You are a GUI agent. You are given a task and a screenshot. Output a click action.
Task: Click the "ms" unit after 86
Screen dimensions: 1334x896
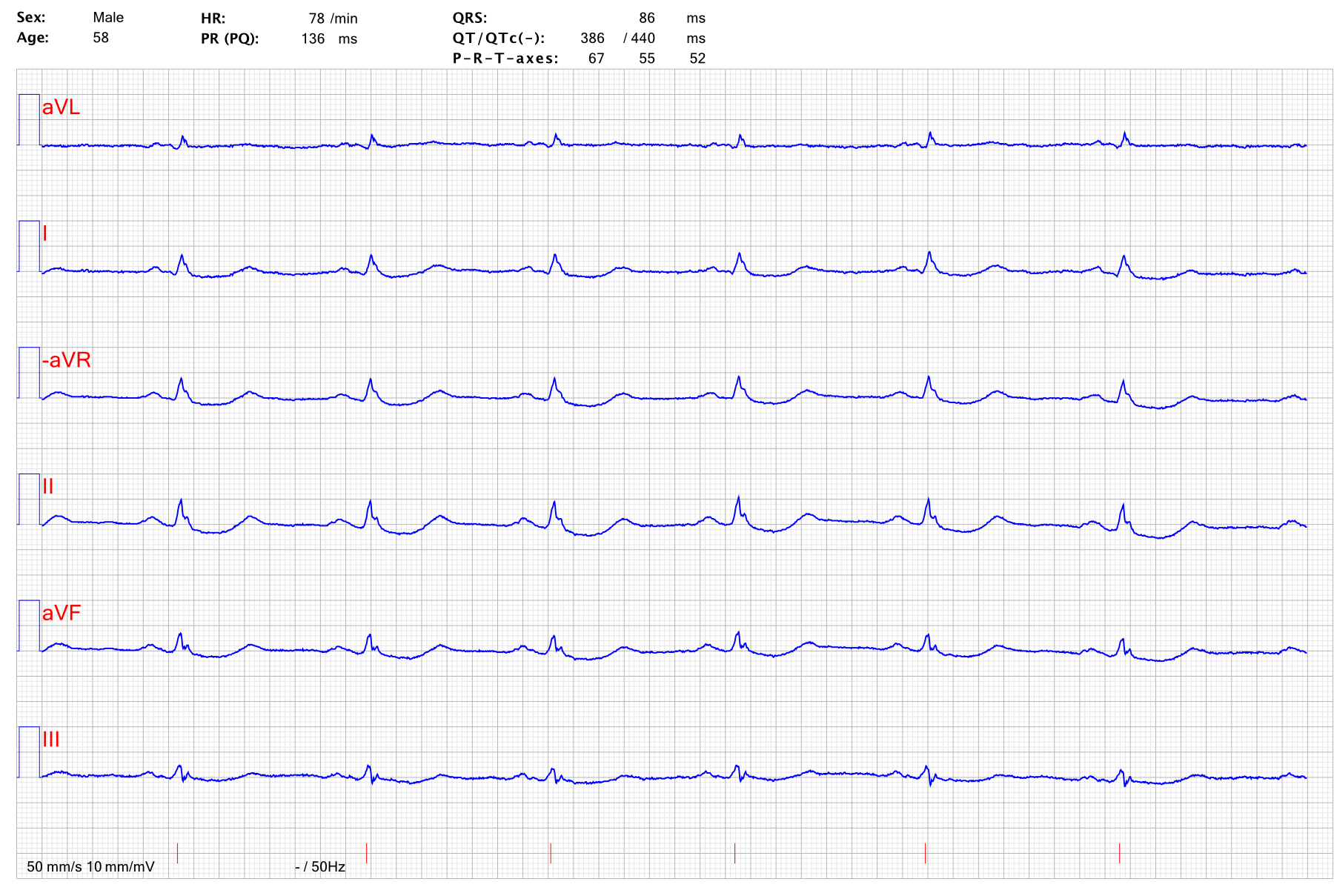pyautogui.click(x=696, y=18)
